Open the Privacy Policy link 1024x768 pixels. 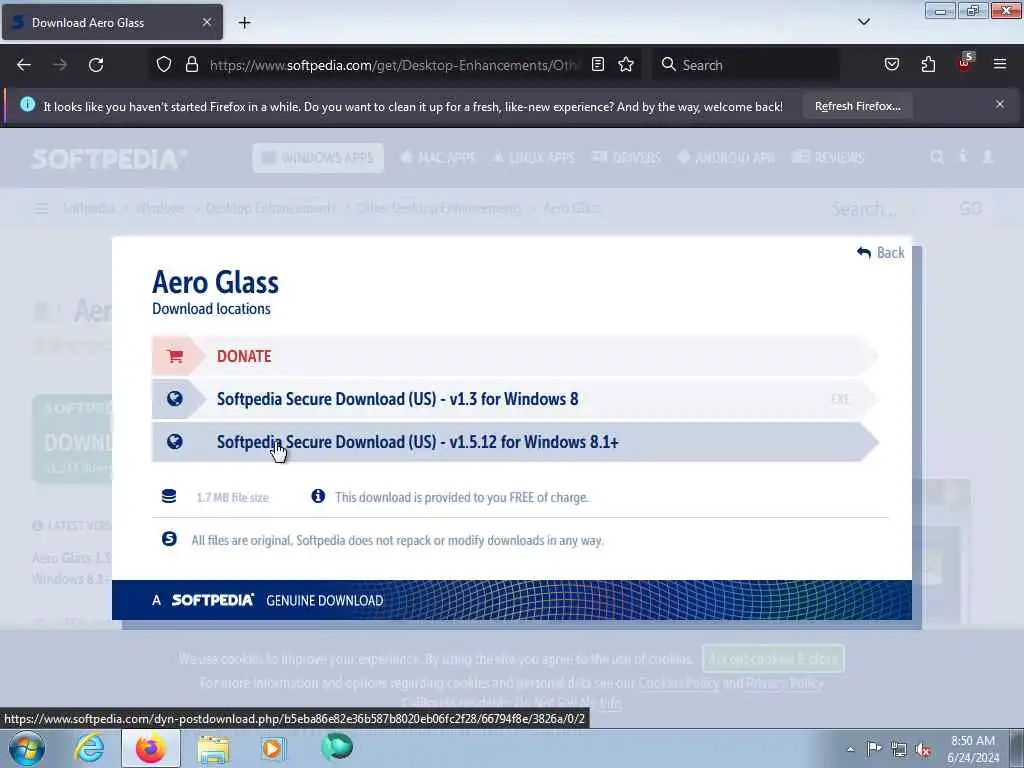(785, 683)
